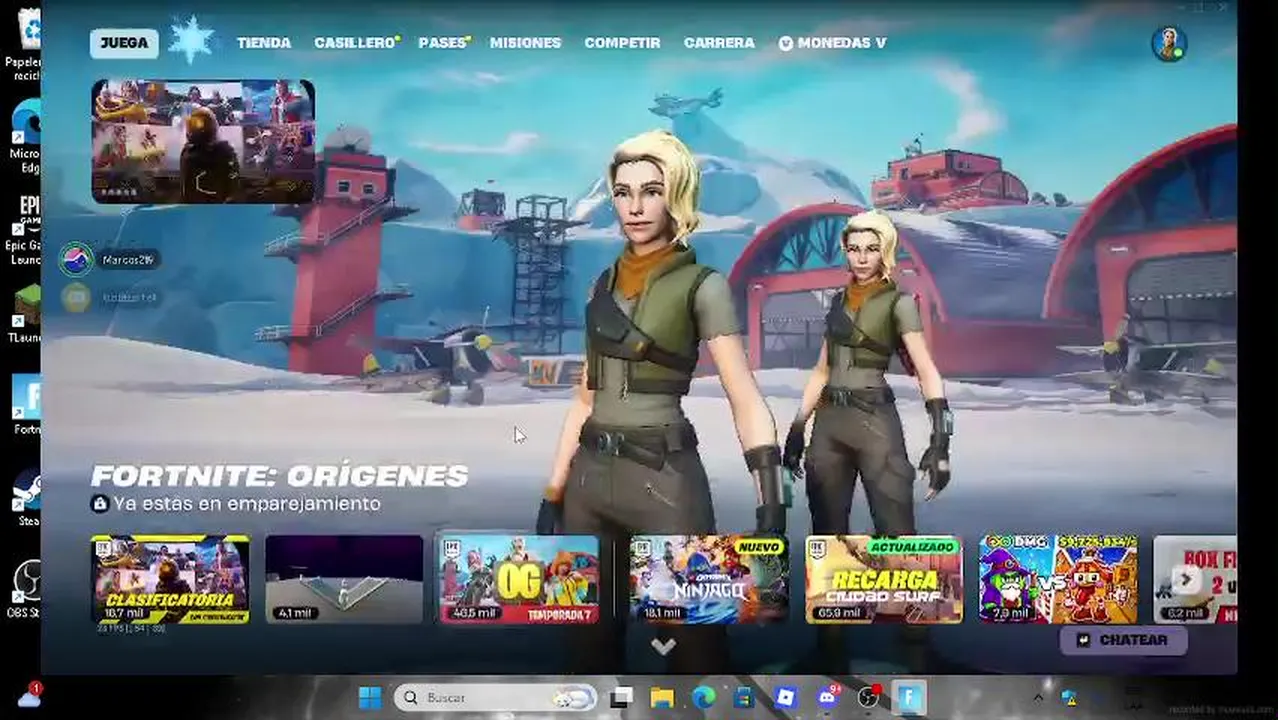The width and height of the screenshot is (1278, 720).
Task: Click the Buscar taskbar search field
Action: tap(496, 697)
